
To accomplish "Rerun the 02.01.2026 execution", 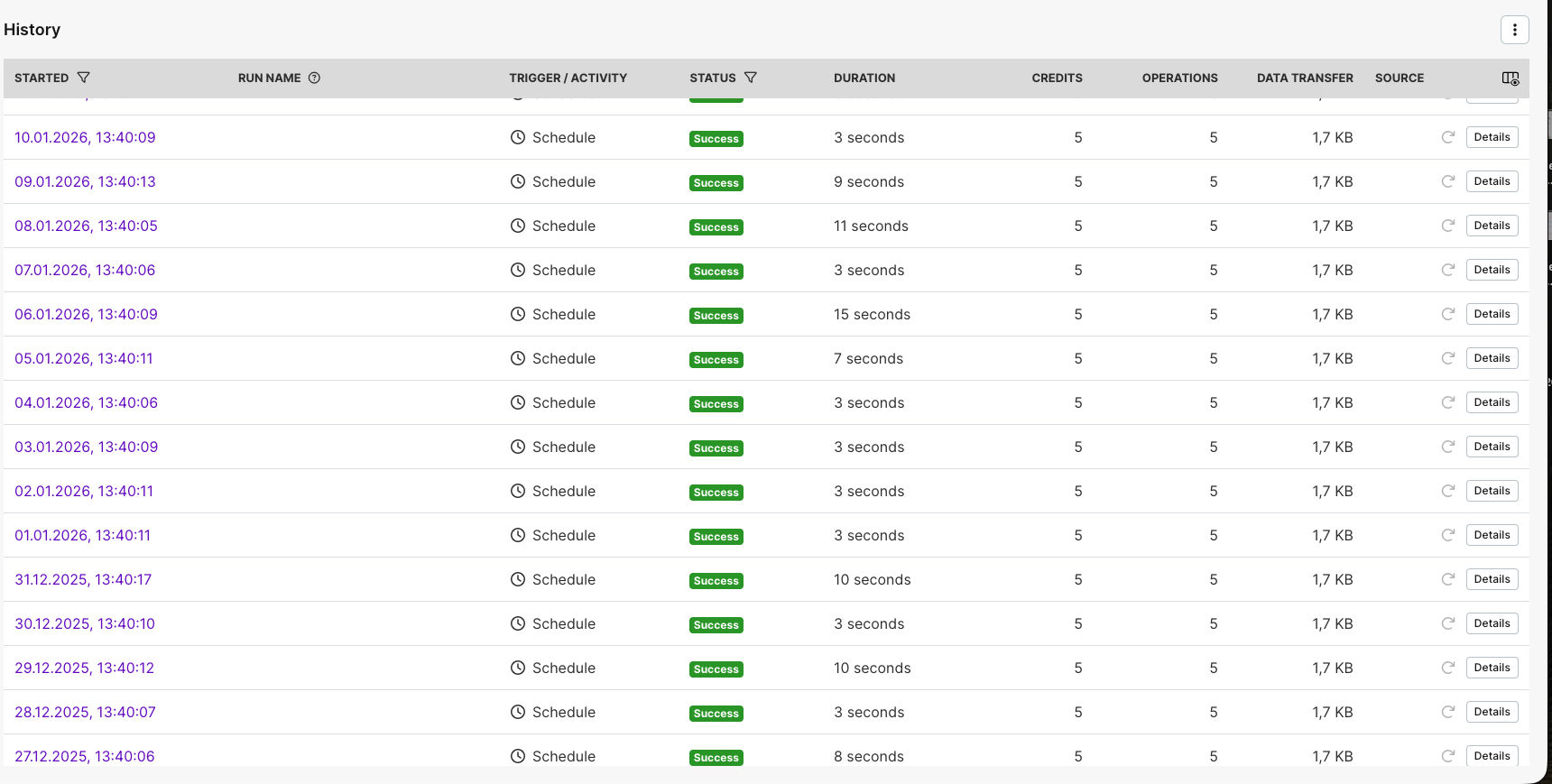I will coord(1448,491).
